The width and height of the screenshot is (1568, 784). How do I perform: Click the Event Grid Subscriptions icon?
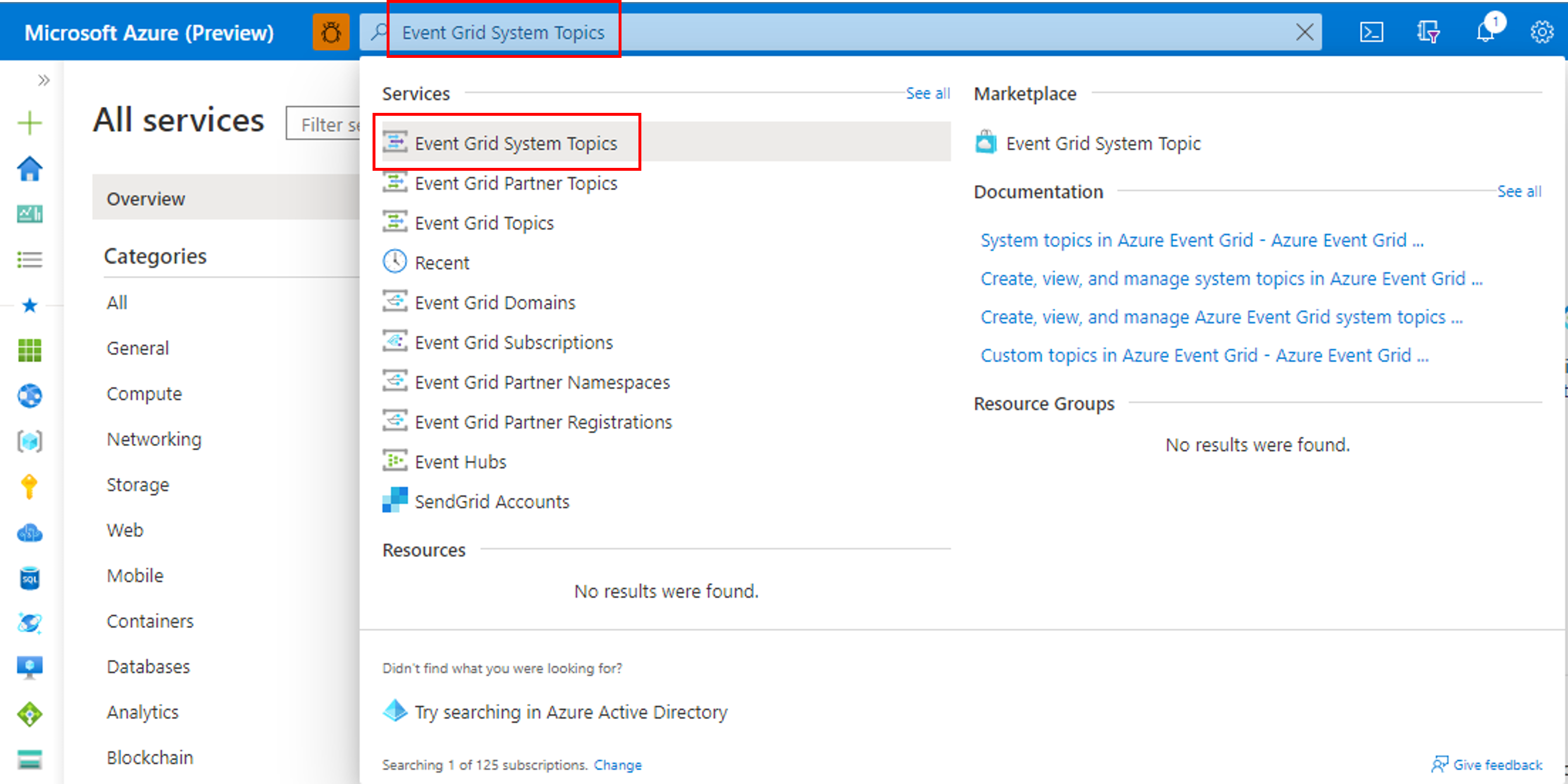point(396,342)
